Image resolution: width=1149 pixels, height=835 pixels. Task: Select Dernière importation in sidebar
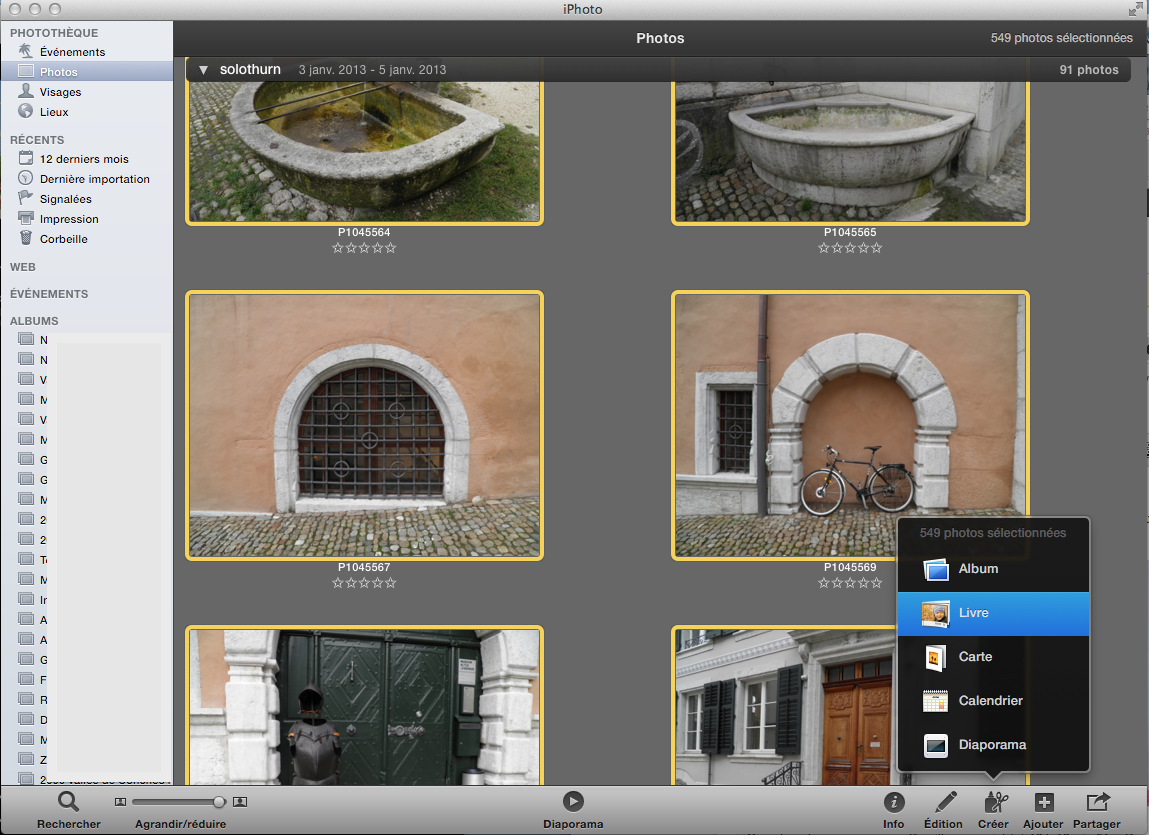coord(94,179)
